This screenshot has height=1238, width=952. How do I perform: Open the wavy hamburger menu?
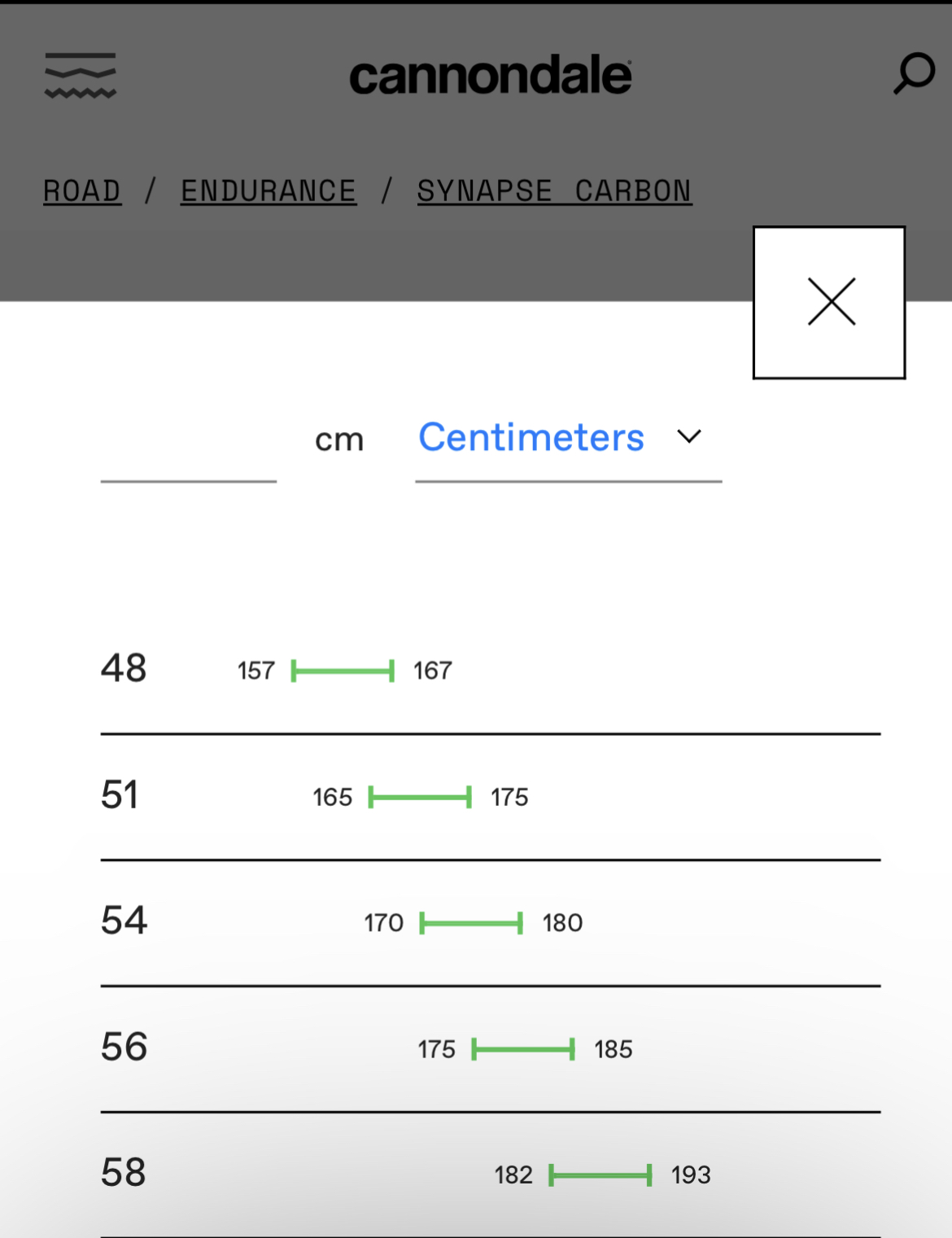(x=80, y=75)
